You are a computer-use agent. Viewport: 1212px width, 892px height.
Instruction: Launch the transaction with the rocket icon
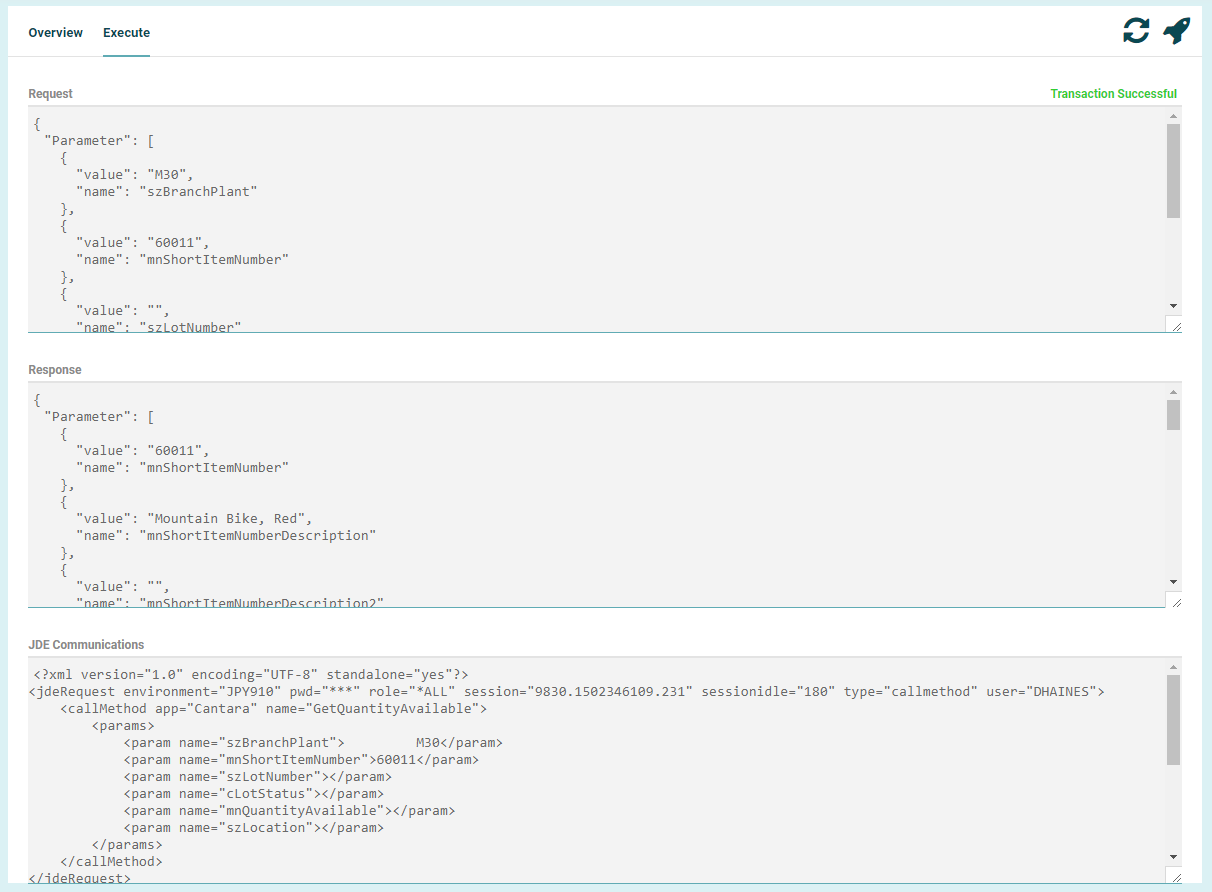coord(1176,31)
